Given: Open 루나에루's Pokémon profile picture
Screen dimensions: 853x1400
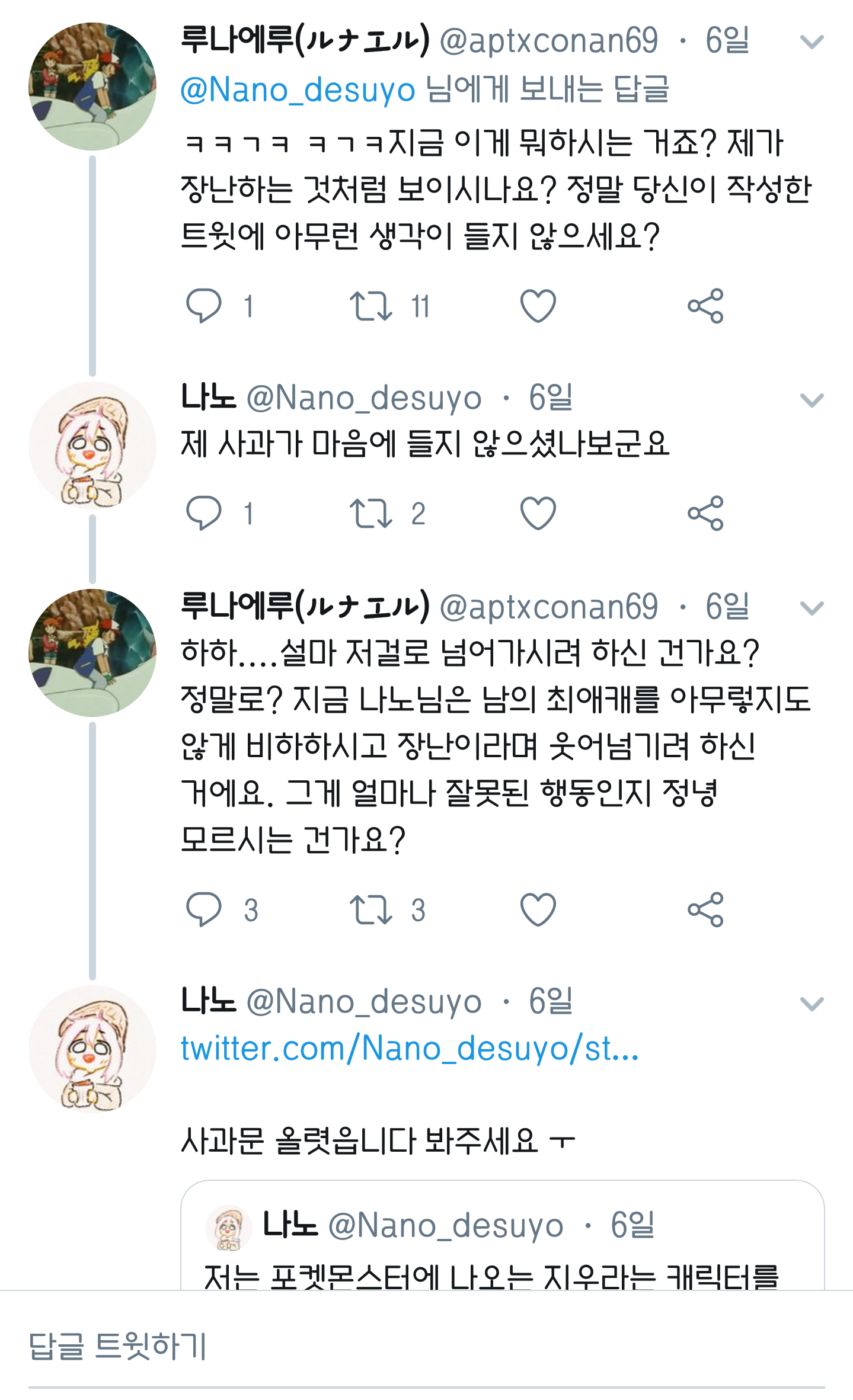Looking at the screenshot, I should point(92,87).
